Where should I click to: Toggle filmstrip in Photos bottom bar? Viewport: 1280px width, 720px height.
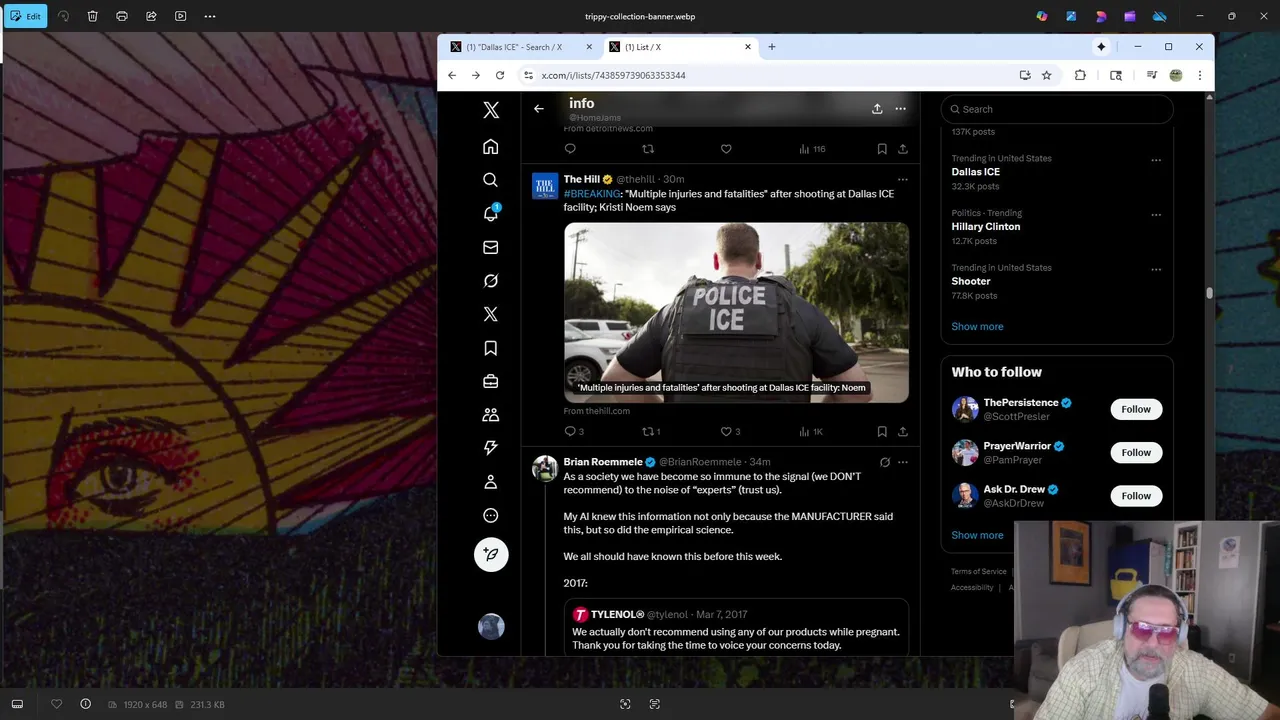tap(17, 704)
